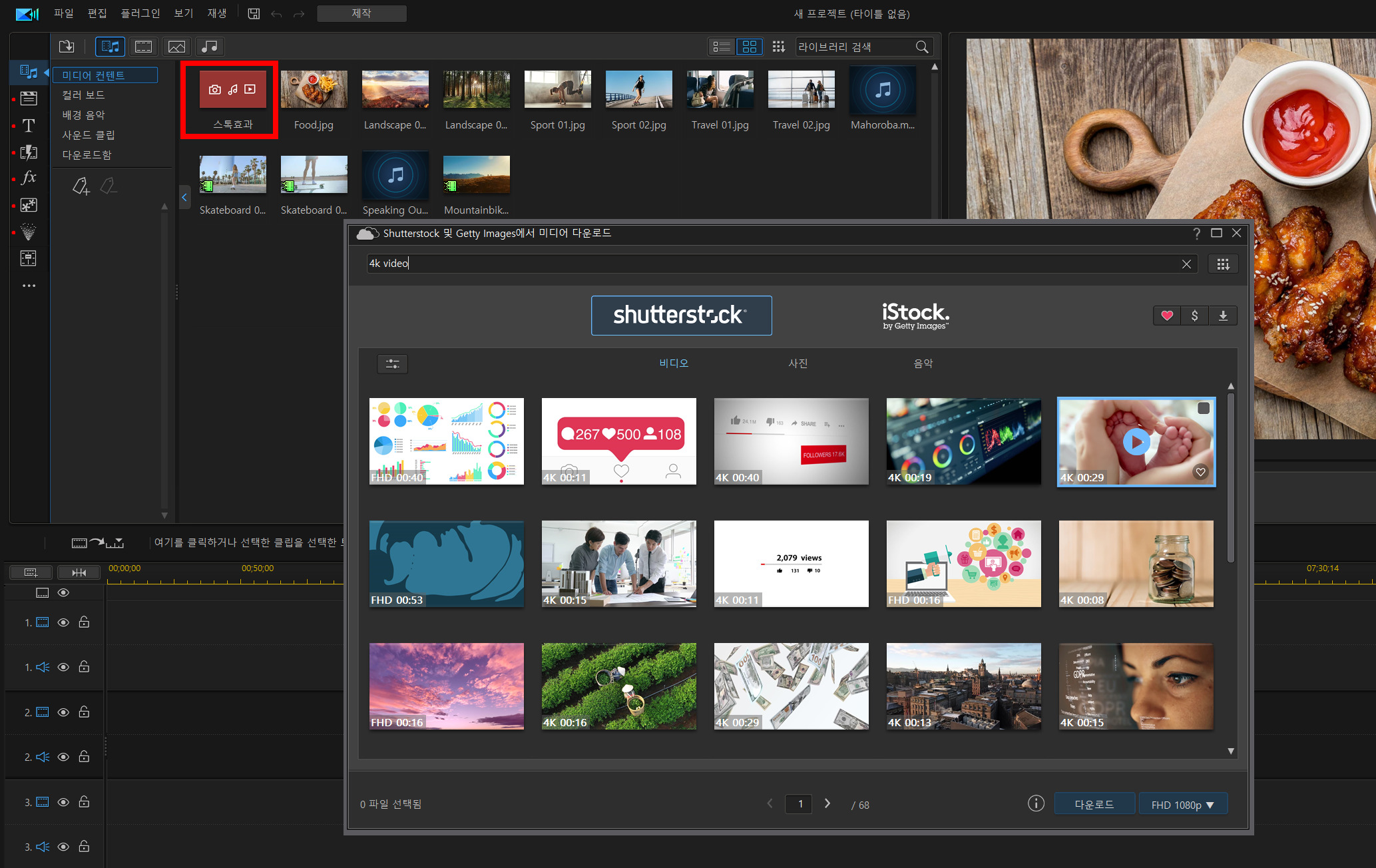Open purchased items dollar icon
Screen dimensions: 1376x868
click(1195, 316)
